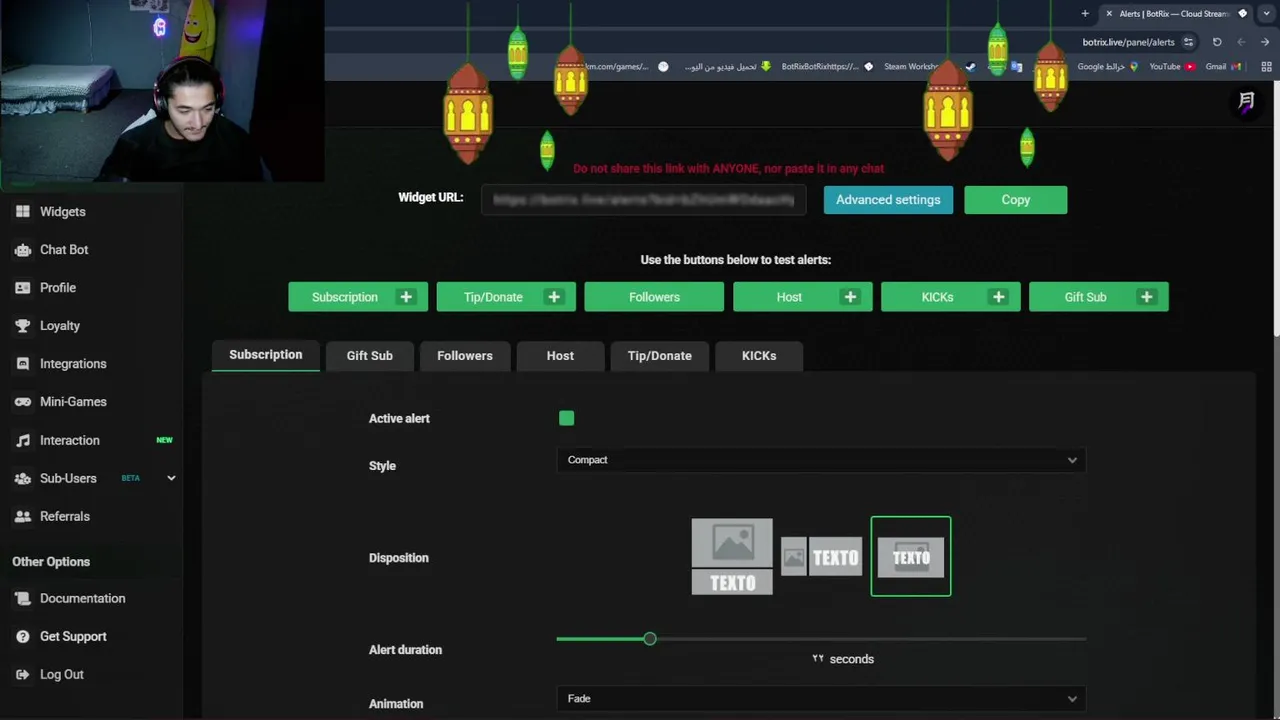Open the Animation dropdown showing Fade
1280x720 pixels.
(x=821, y=698)
